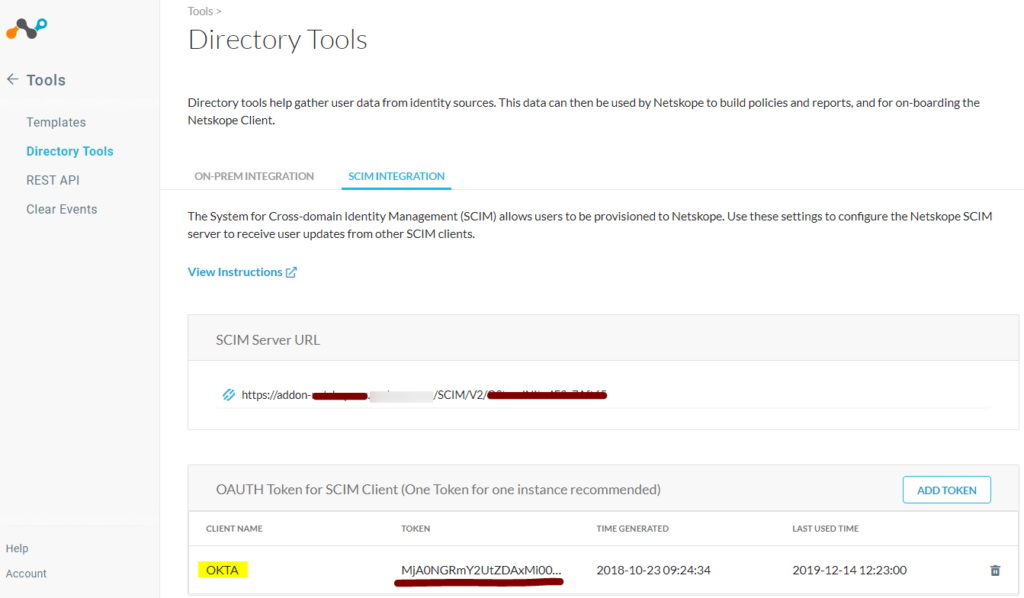The height and width of the screenshot is (598, 1024).
Task: Open the Help link
Action: click(x=17, y=548)
